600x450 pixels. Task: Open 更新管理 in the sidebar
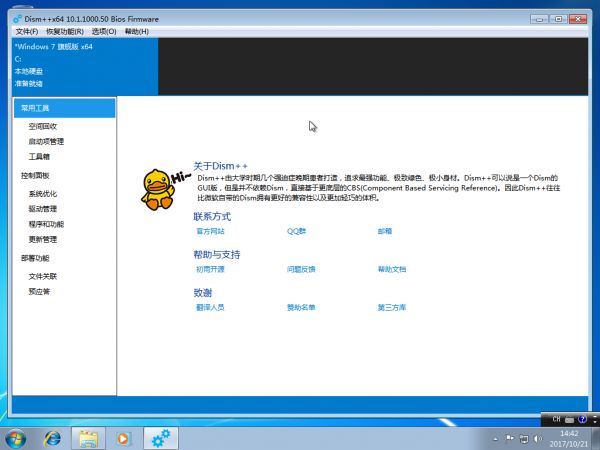coord(42,240)
